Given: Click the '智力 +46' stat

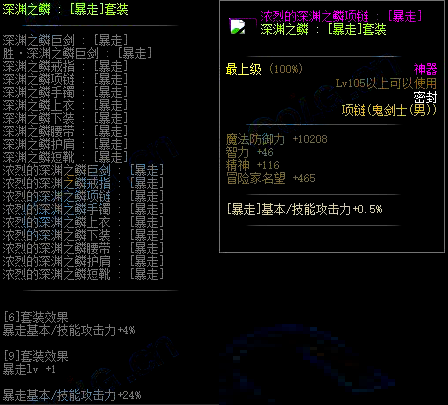Looking at the screenshot, I should [249, 152].
